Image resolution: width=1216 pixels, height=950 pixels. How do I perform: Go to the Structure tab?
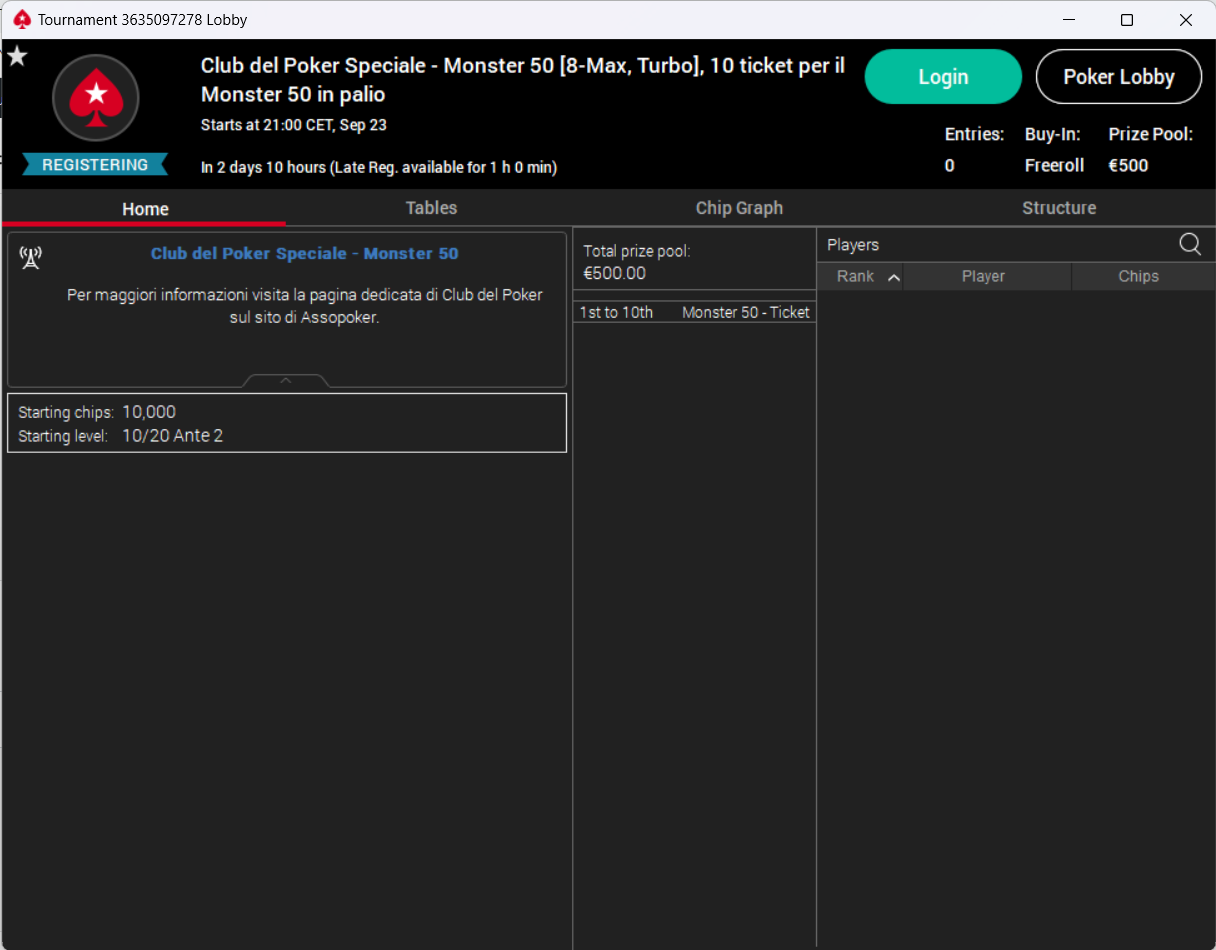[x=1058, y=208]
